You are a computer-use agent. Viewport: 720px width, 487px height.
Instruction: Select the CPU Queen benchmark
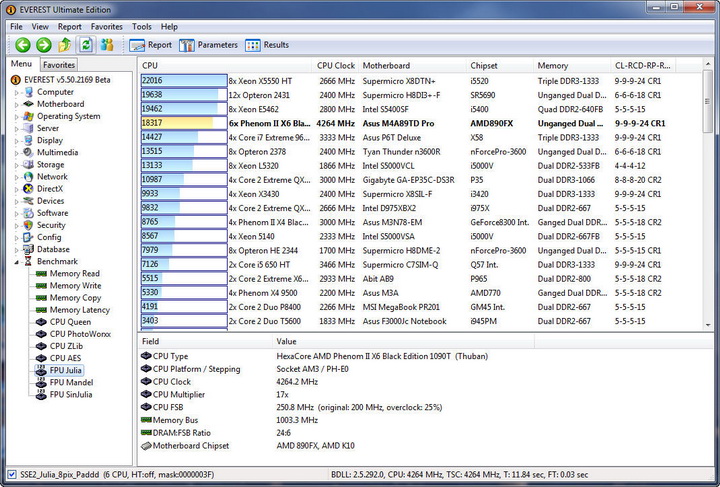[70, 322]
